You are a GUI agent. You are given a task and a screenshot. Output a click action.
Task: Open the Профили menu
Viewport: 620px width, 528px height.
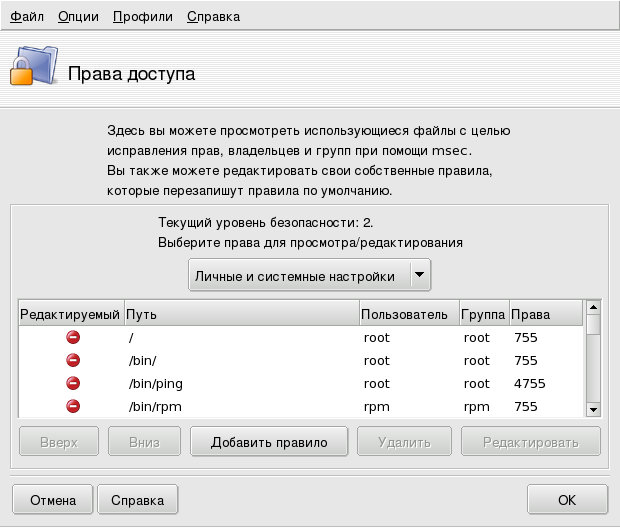pyautogui.click(x=143, y=17)
